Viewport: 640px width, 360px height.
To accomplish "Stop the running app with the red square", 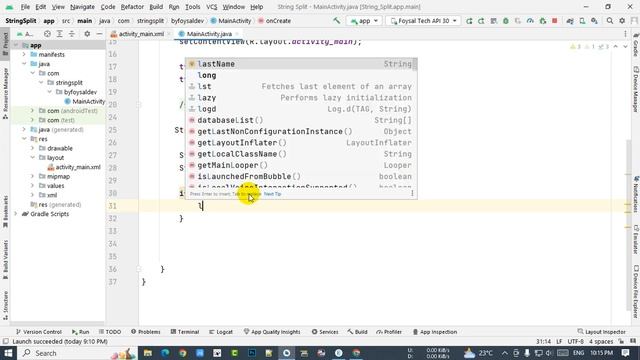I will coord(555,21).
